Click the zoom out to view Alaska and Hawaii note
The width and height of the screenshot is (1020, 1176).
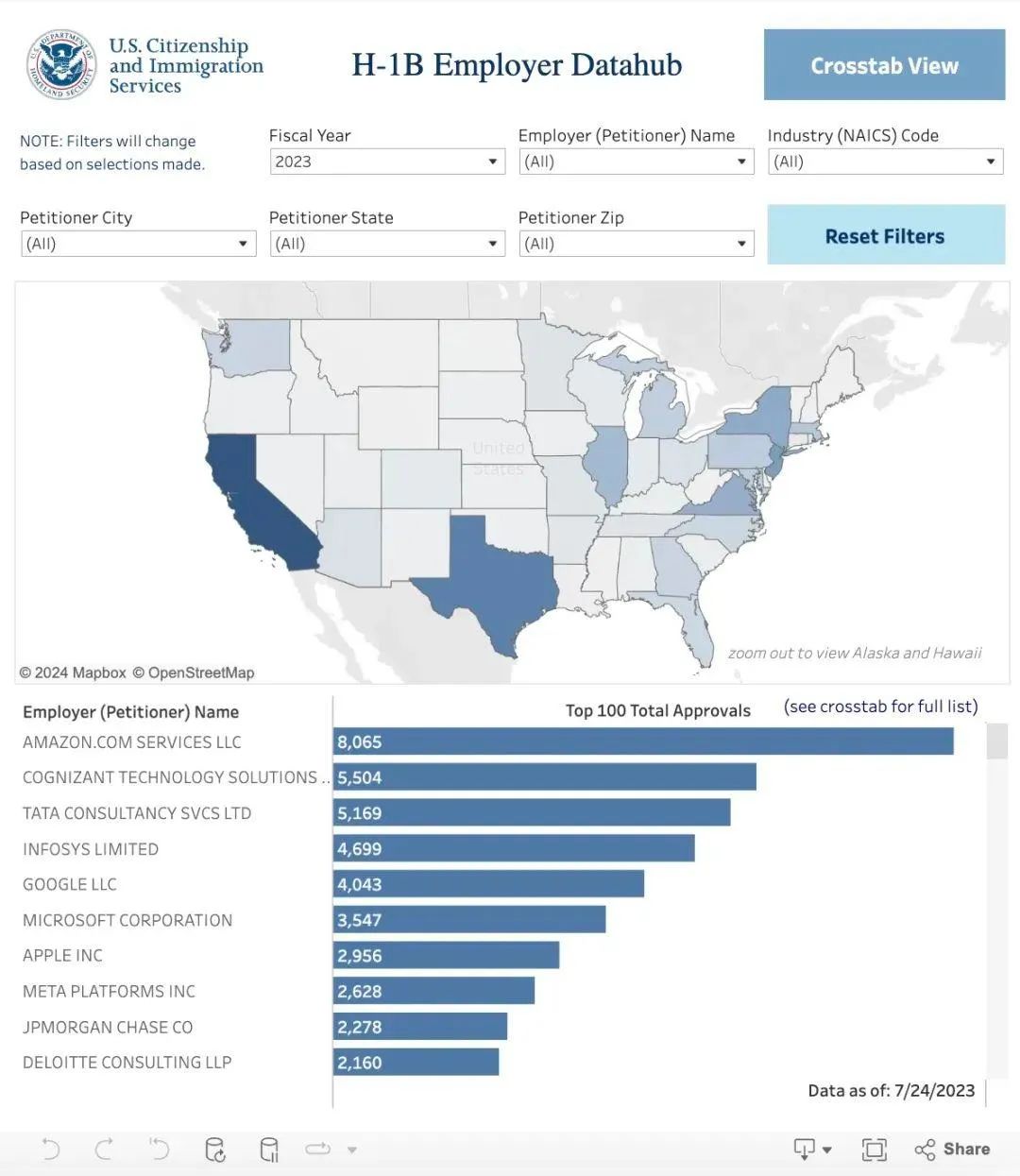855,653
